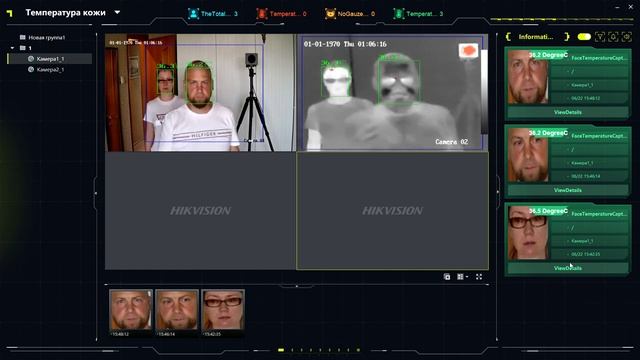Click Камера1_1 text on the 36.5 DegreeC card
This screenshot has width=640, height=360.
tap(582, 241)
